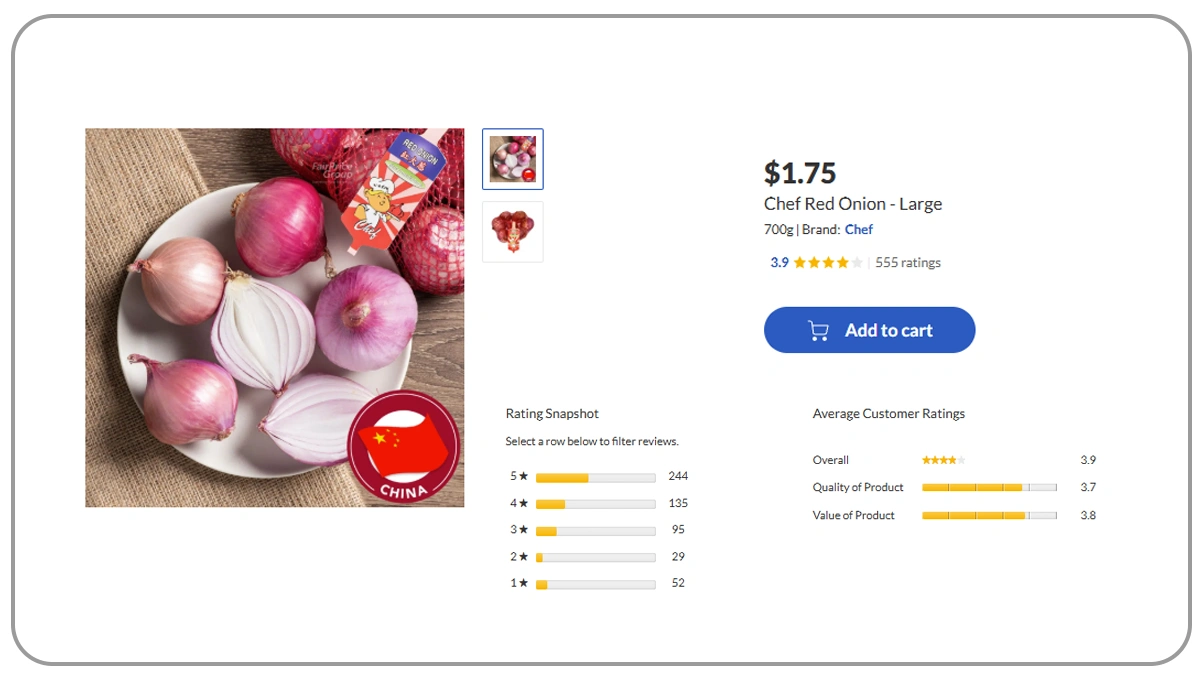Click the China flag badge
Screen dimensions: 1202x684
tap(403, 446)
